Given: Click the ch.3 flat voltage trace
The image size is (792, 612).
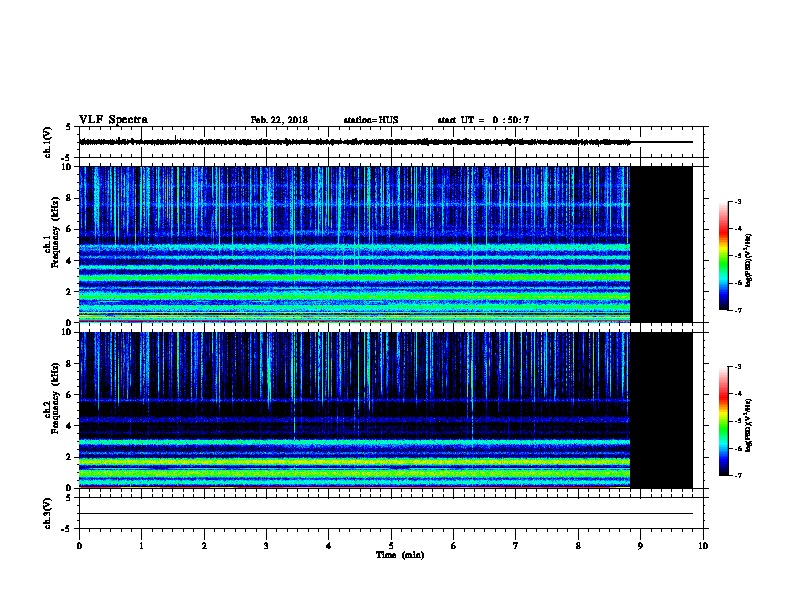Looking at the screenshot, I should [x=386, y=514].
